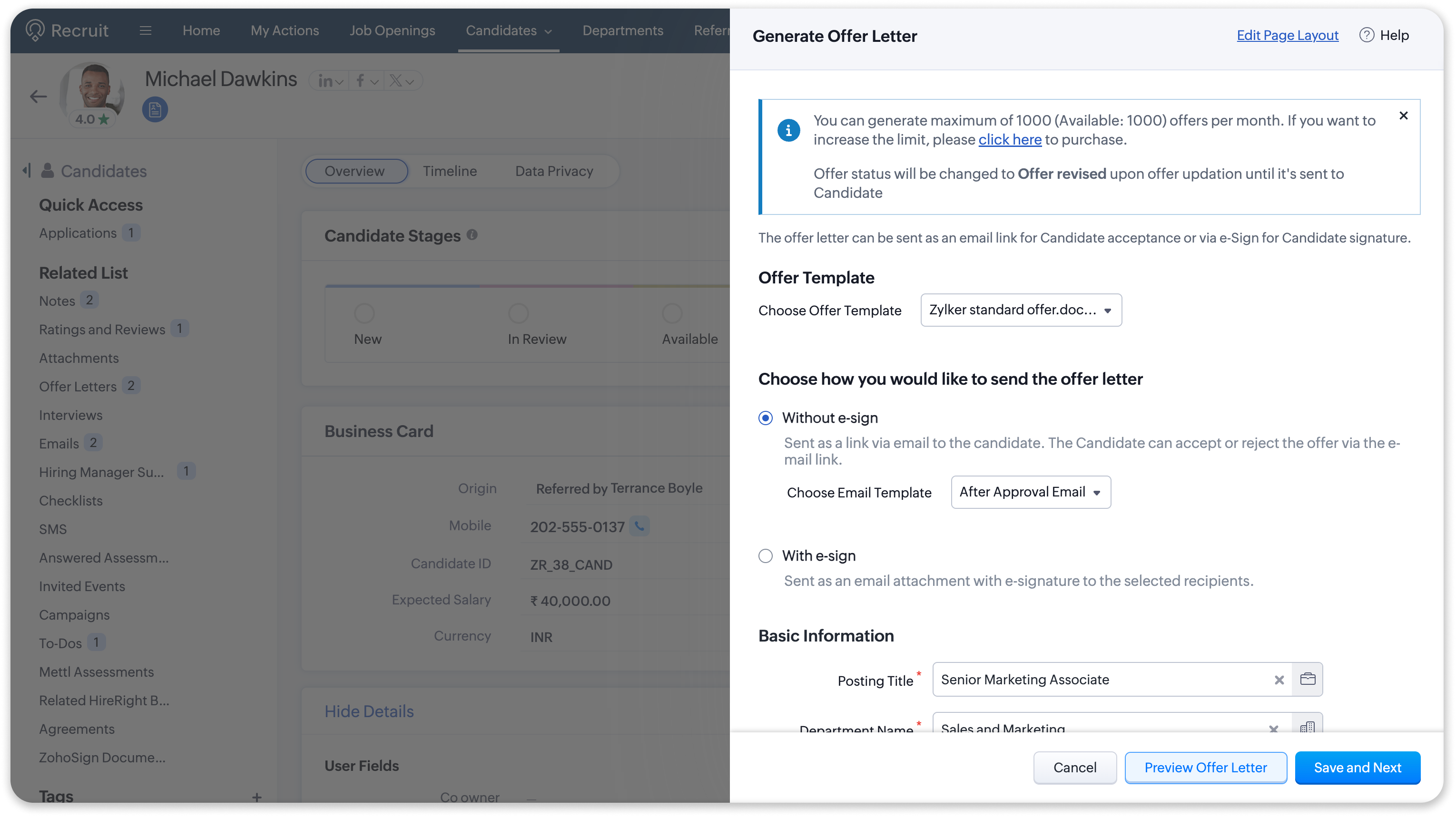The height and width of the screenshot is (817, 1456).
Task: Expand the LinkedIn profile dropdown
Action: 330,81
